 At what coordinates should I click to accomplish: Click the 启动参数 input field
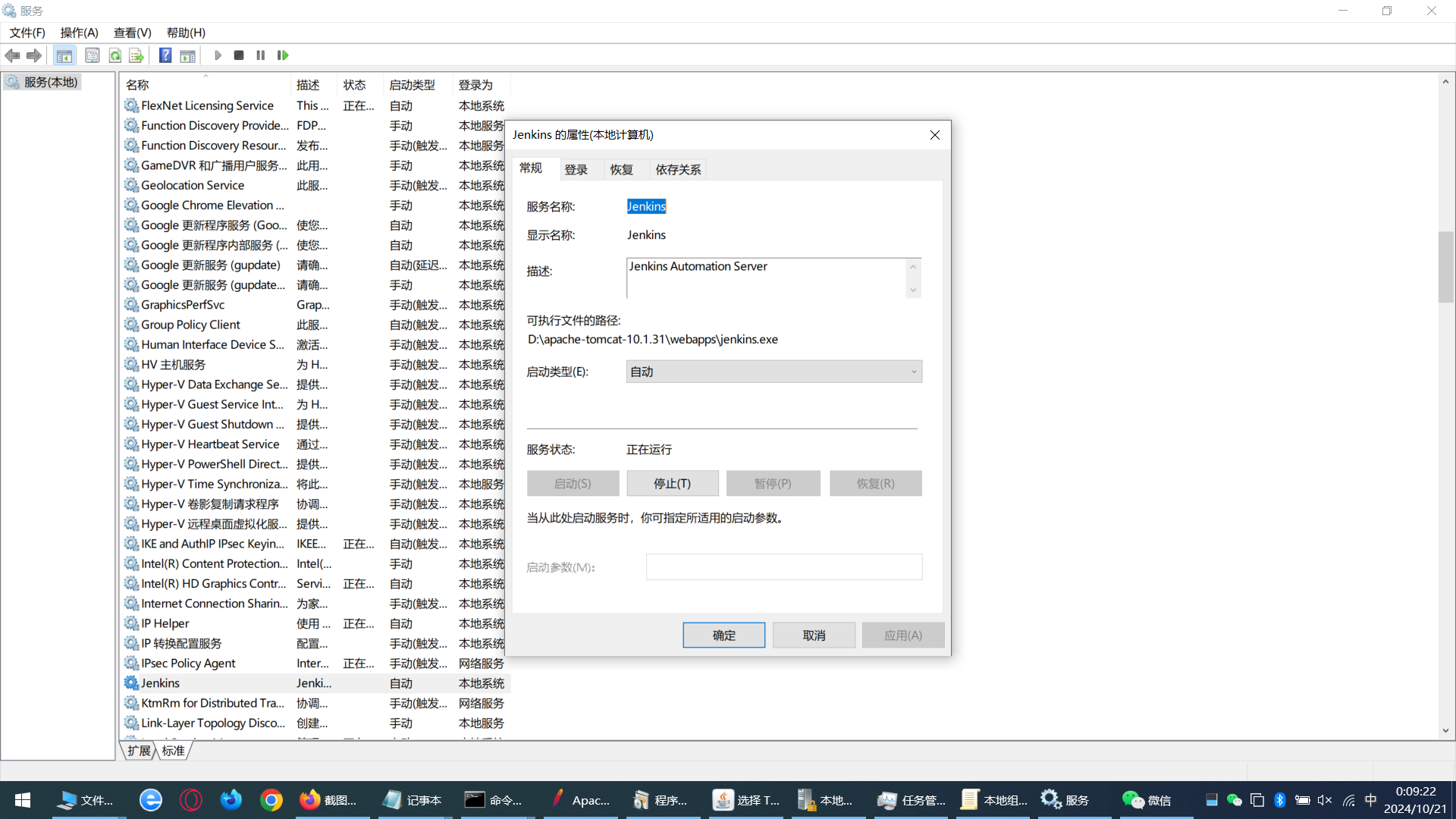[x=784, y=567]
